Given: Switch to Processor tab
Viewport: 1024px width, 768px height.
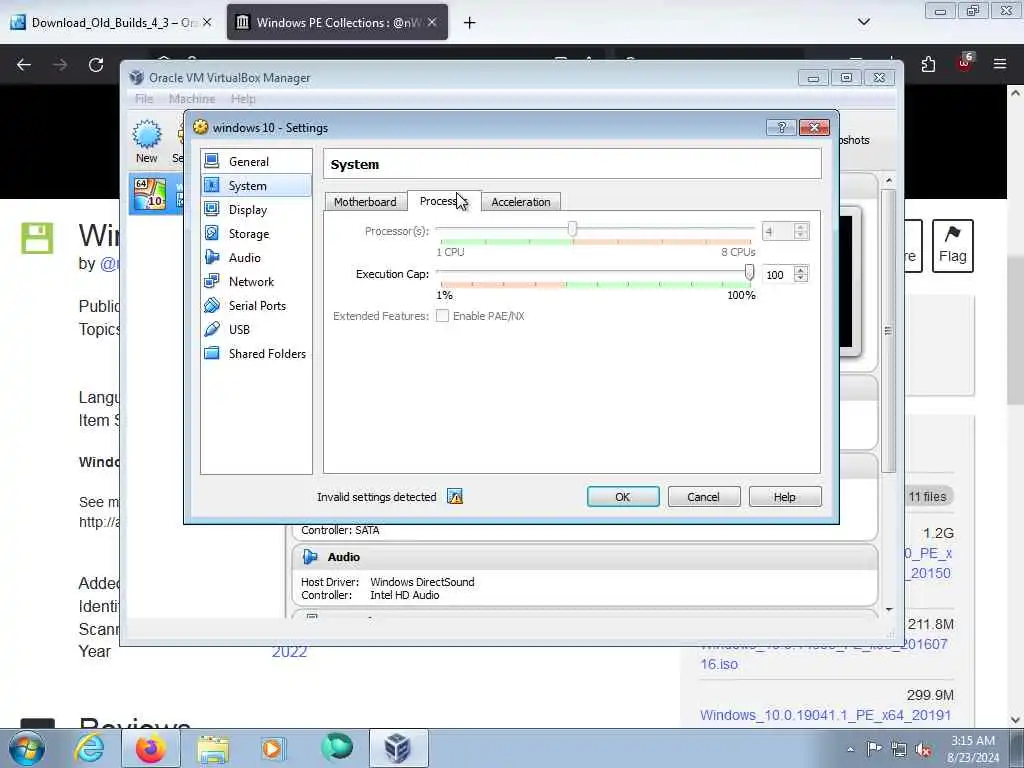Looking at the screenshot, I should coord(444,201).
